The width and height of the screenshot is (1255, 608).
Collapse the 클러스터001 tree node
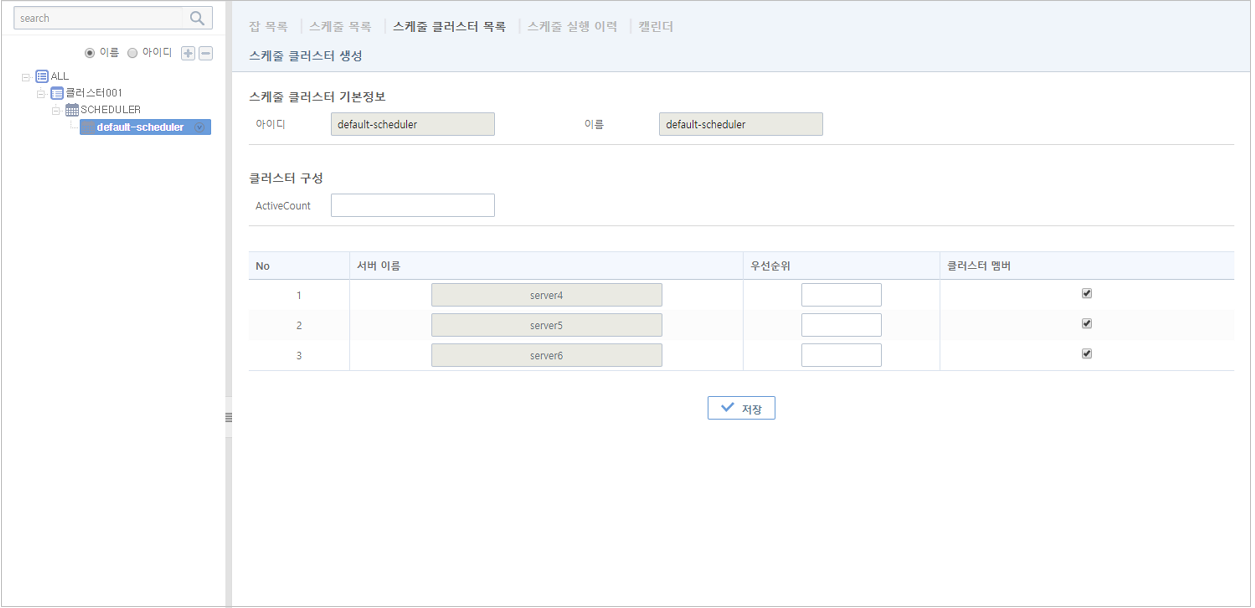tap(42, 93)
